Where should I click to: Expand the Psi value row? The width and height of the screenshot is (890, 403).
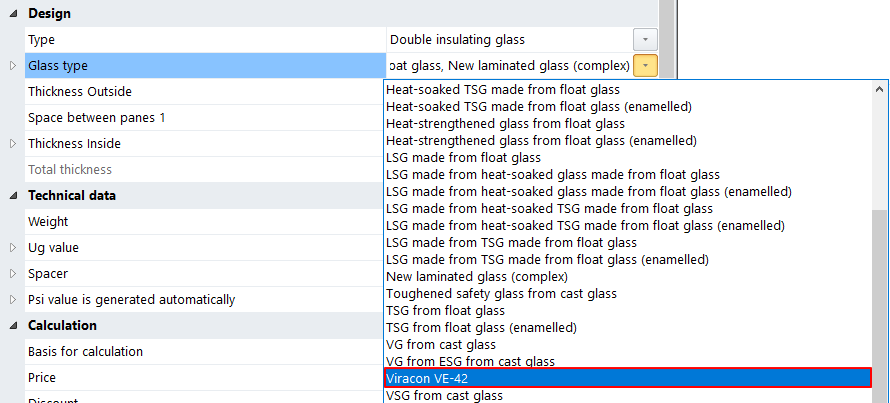[13, 300]
